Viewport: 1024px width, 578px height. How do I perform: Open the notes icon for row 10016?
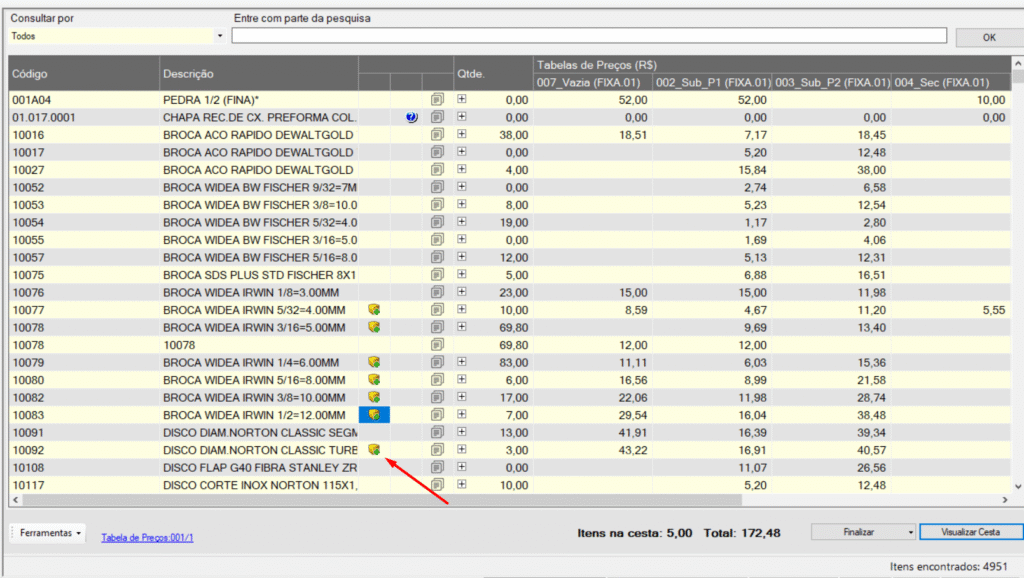point(437,135)
